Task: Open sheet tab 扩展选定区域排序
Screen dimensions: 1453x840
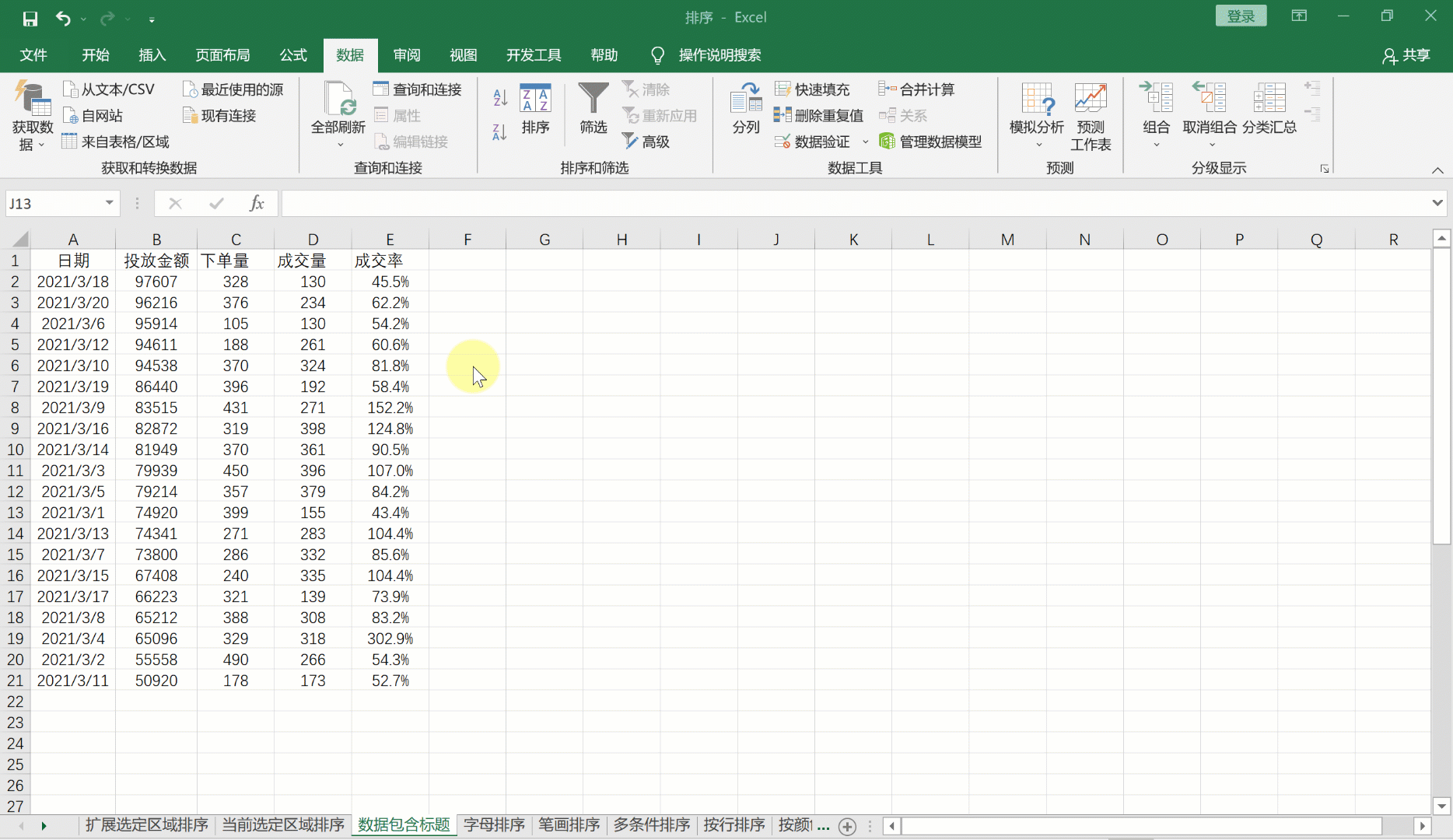Action: click(x=147, y=825)
